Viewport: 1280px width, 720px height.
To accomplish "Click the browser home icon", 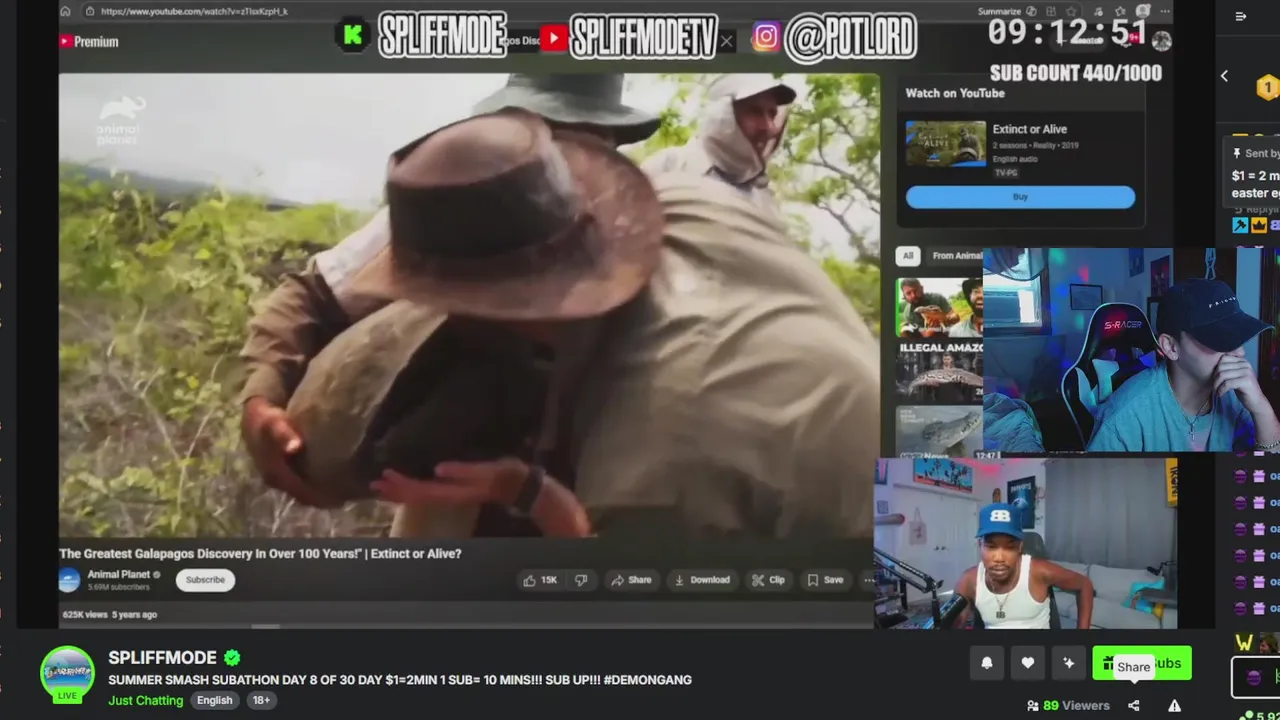I will [65, 11].
